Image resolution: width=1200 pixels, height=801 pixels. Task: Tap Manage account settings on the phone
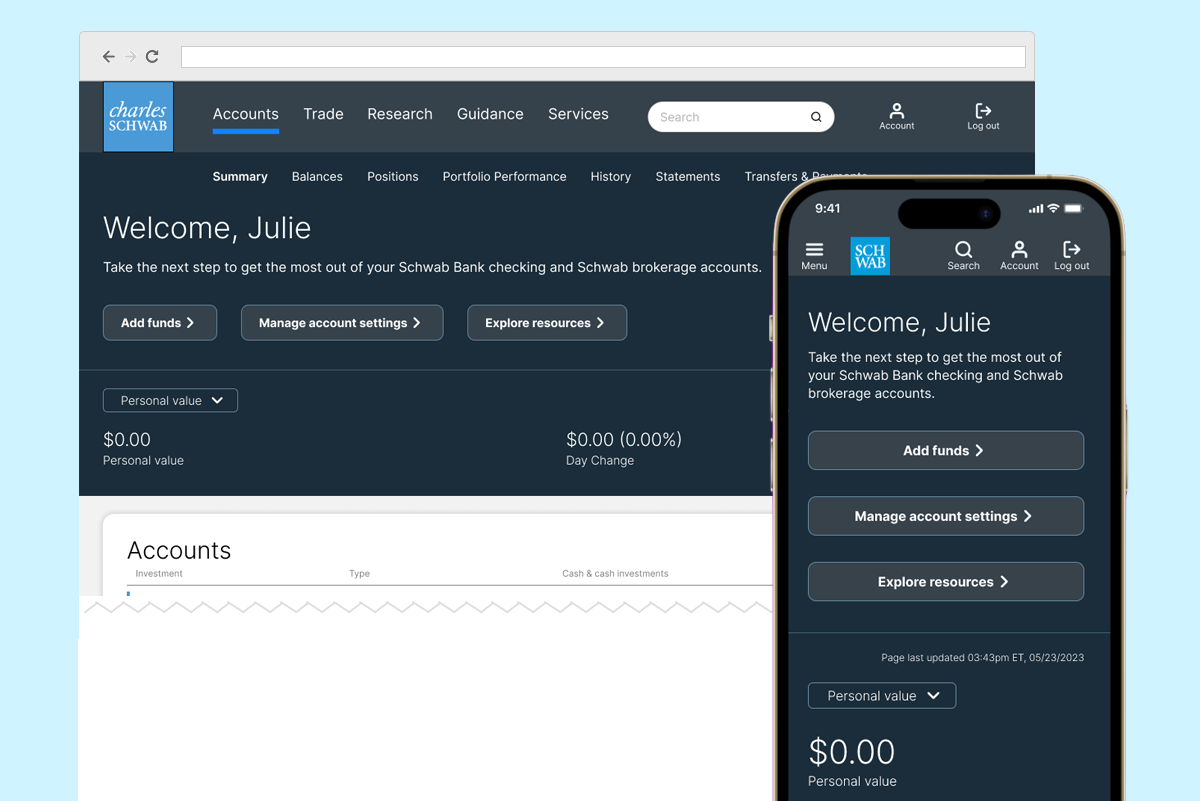coord(946,516)
